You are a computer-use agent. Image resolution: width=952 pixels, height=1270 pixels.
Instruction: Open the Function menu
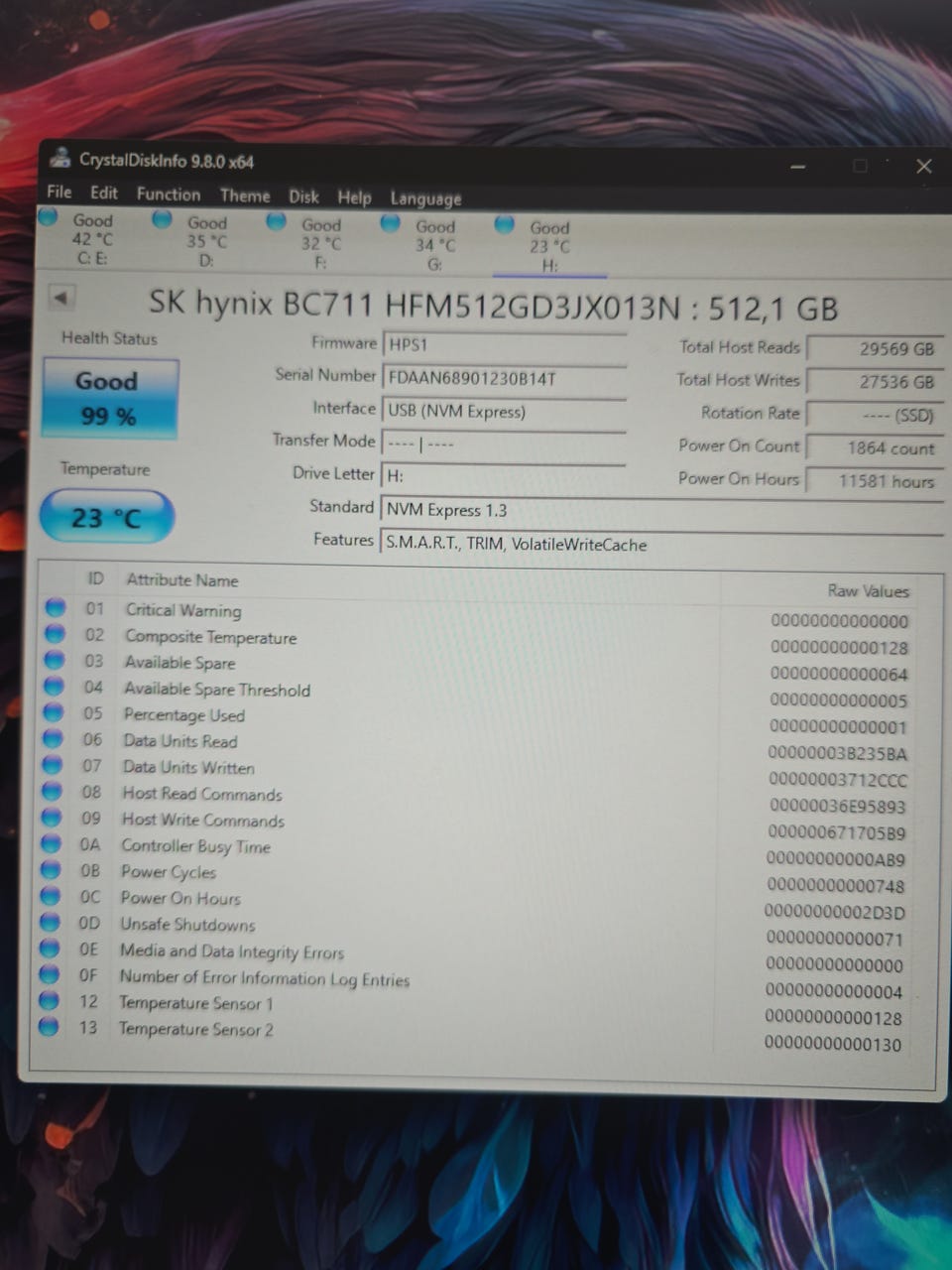(168, 194)
